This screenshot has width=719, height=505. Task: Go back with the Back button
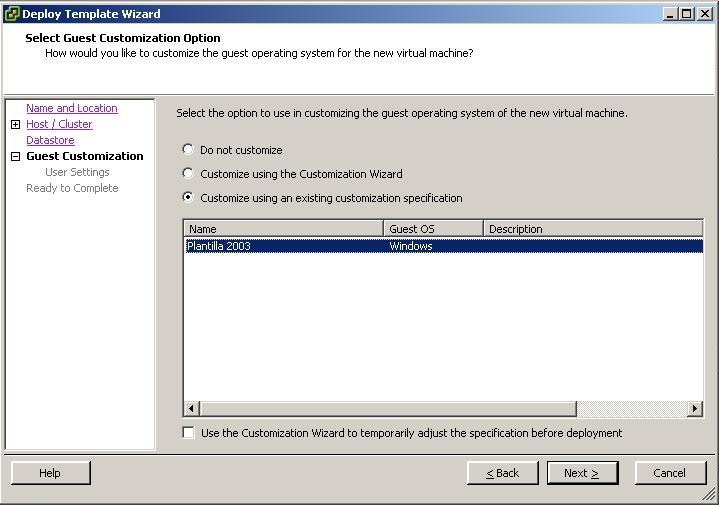click(x=502, y=473)
